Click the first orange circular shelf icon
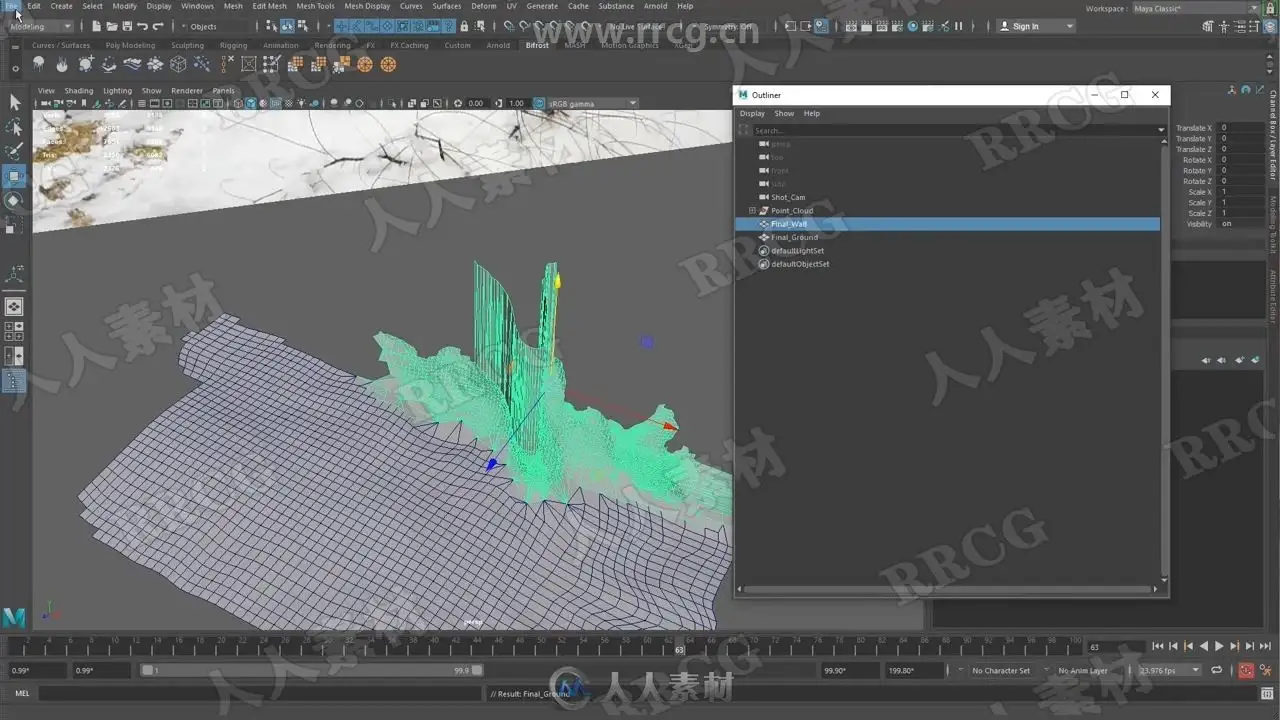 (x=365, y=64)
